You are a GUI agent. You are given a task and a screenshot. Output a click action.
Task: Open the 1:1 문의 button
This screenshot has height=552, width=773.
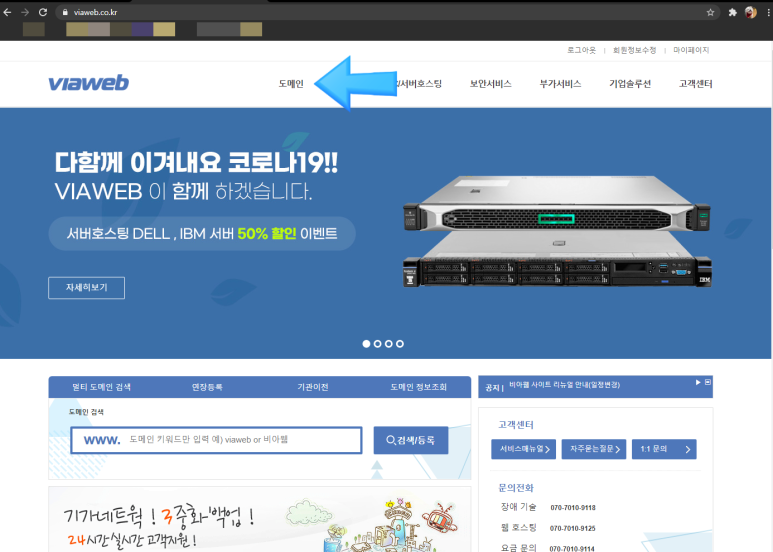(x=664, y=449)
